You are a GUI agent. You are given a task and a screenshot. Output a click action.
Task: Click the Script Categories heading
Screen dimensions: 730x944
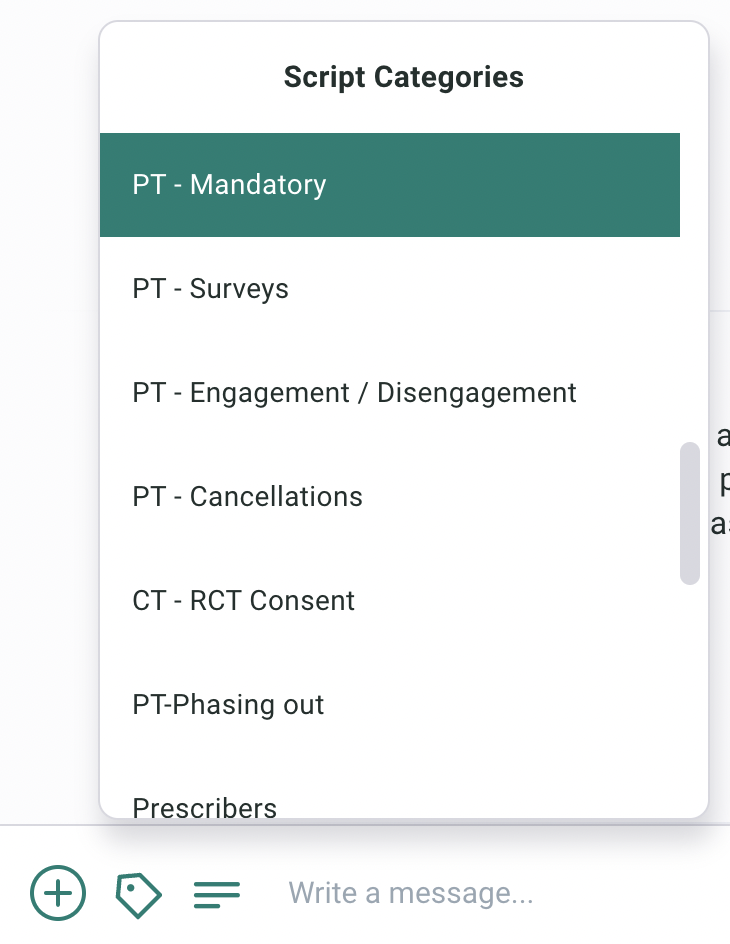pos(404,77)
